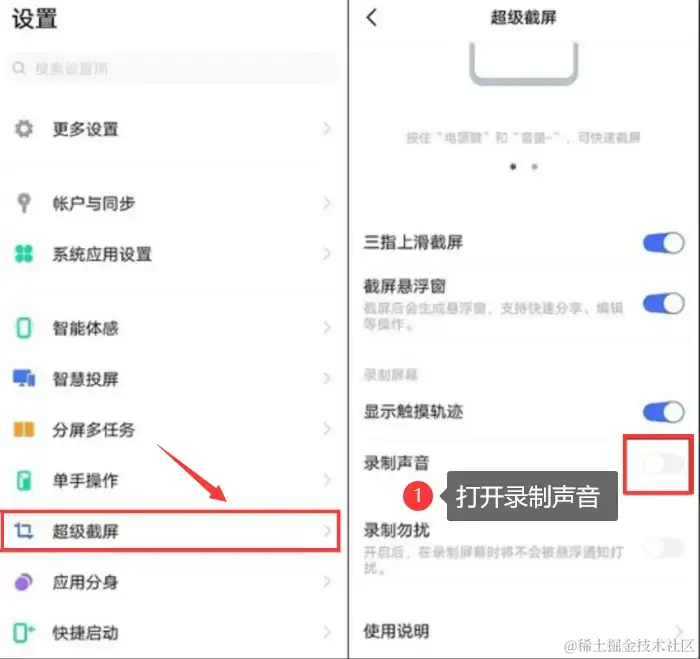Viewport: 700px width, 659px height.
Task: Expand 更多设置 via its chevron
Action: 327,129
